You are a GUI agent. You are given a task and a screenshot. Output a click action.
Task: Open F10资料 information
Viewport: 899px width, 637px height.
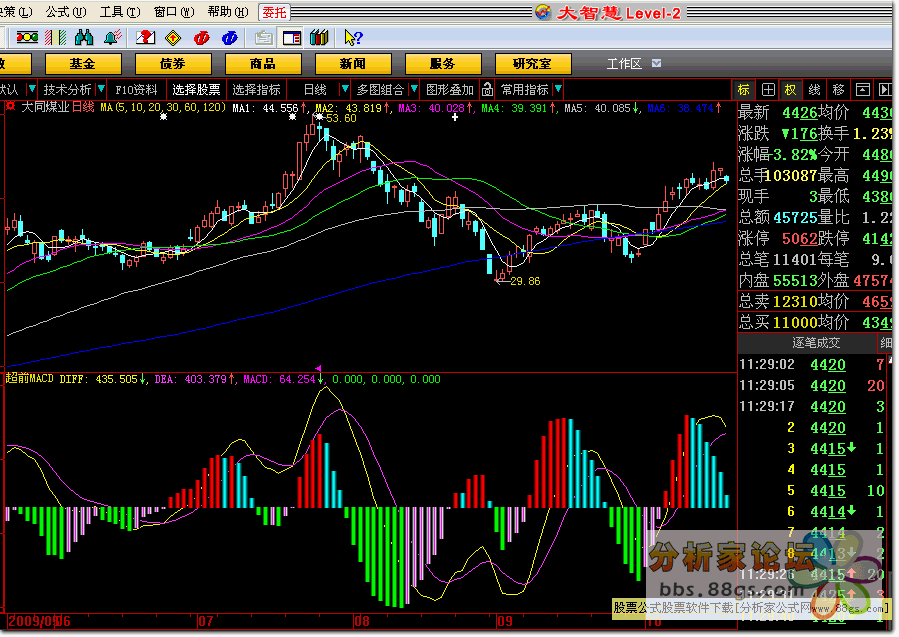[x=136, y=89]
